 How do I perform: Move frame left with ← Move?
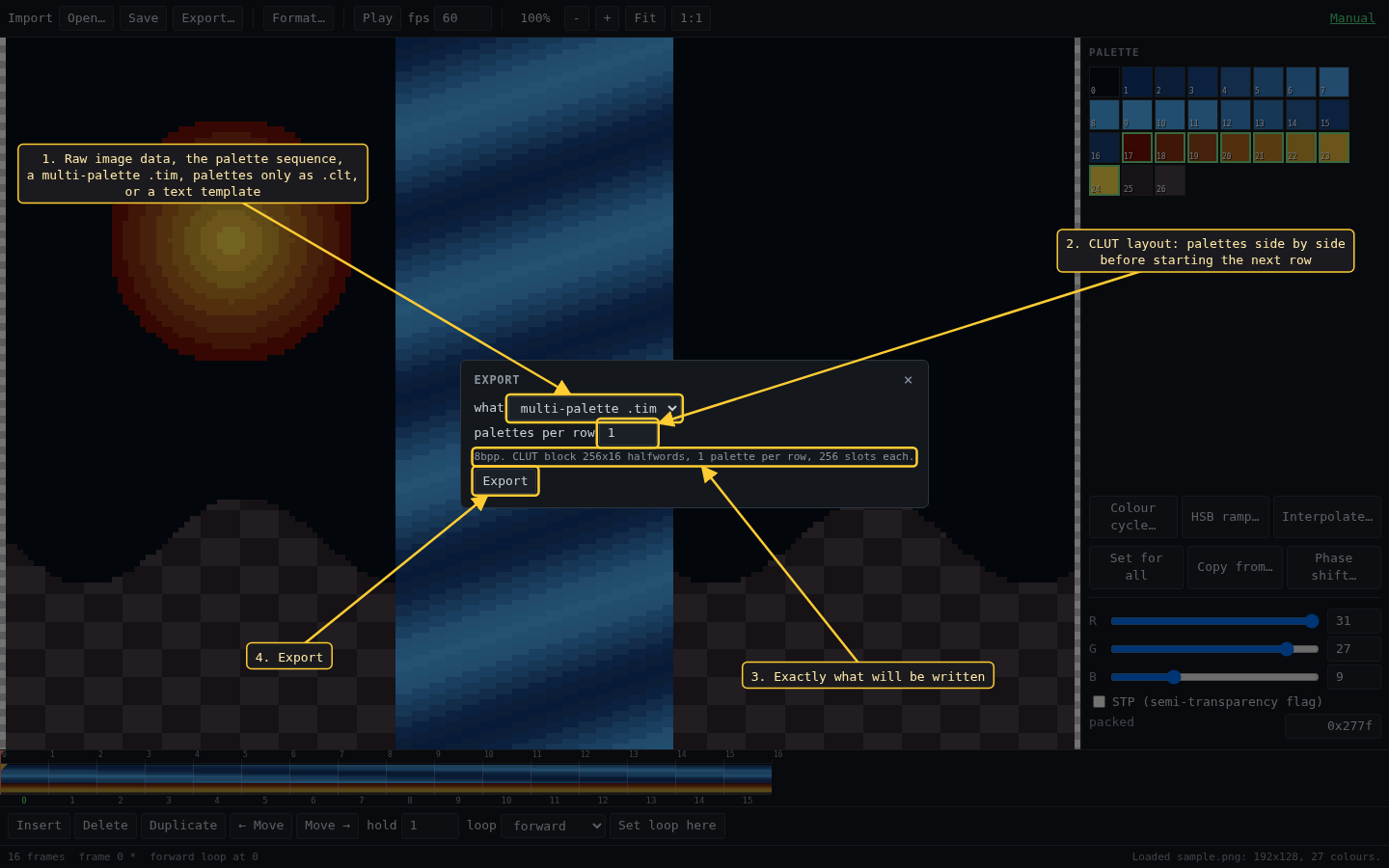260,826
